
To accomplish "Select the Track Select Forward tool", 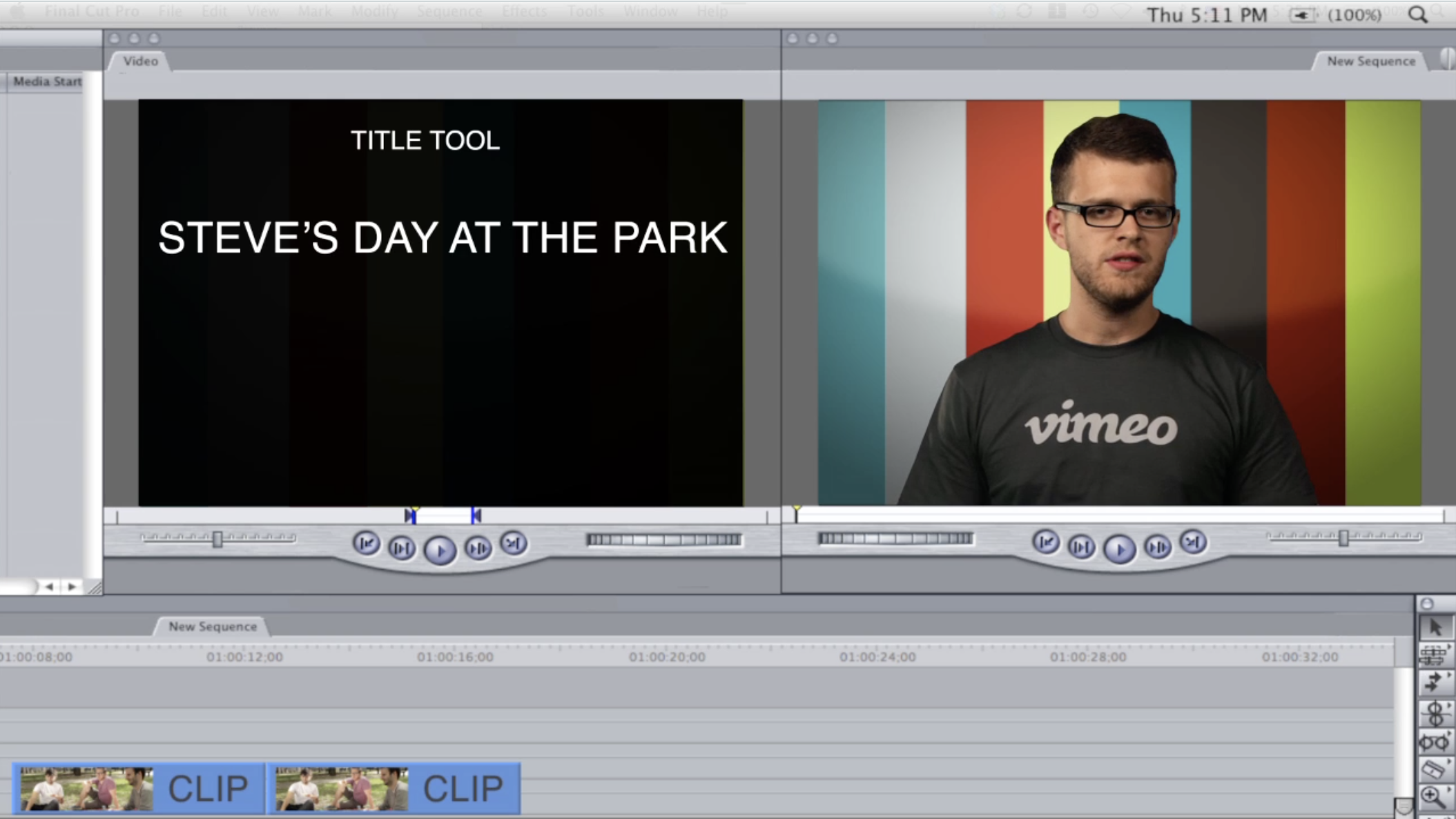I will (1434, 682).
